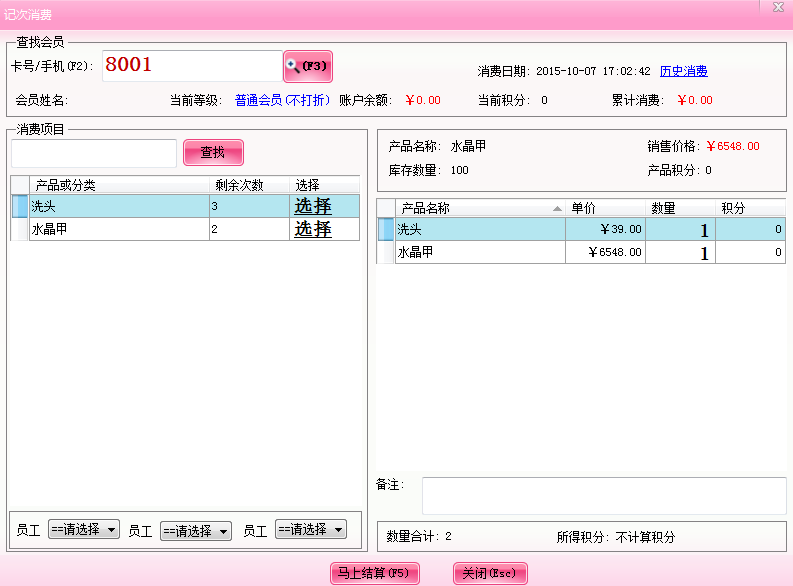This screenshot has height=586, width=793.
Task: Click the account balance ¥0.00
Action: tap(423, 100)
